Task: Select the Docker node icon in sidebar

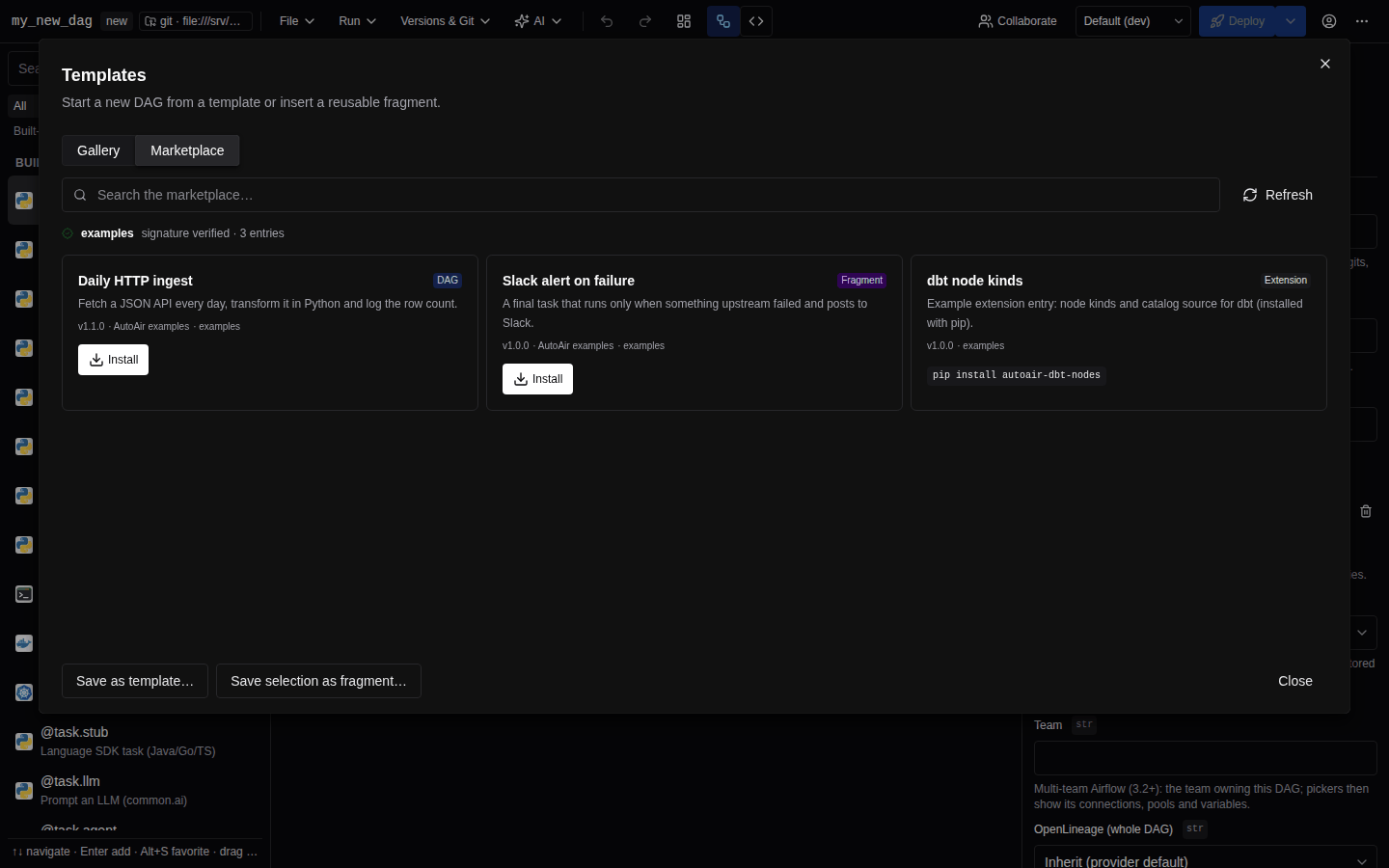Action: point(24,643)
